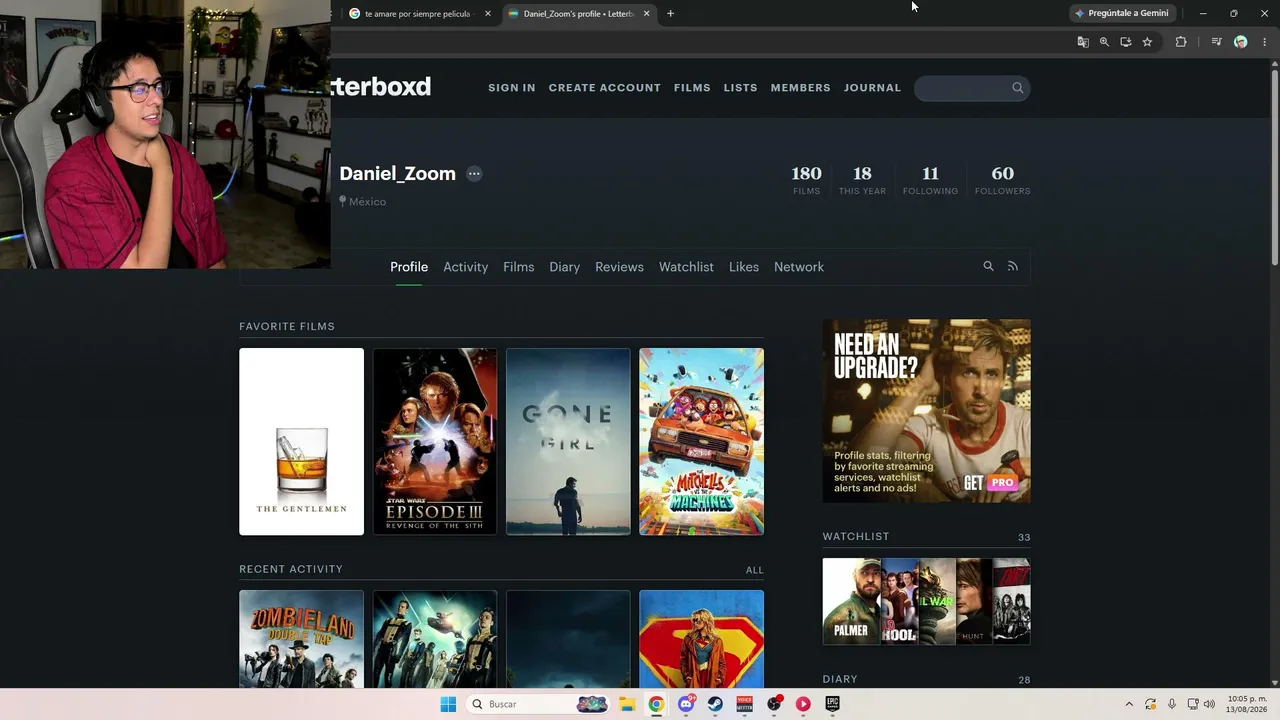
Task: Click the microphone icon in system tray
Action: point(1172,704)
